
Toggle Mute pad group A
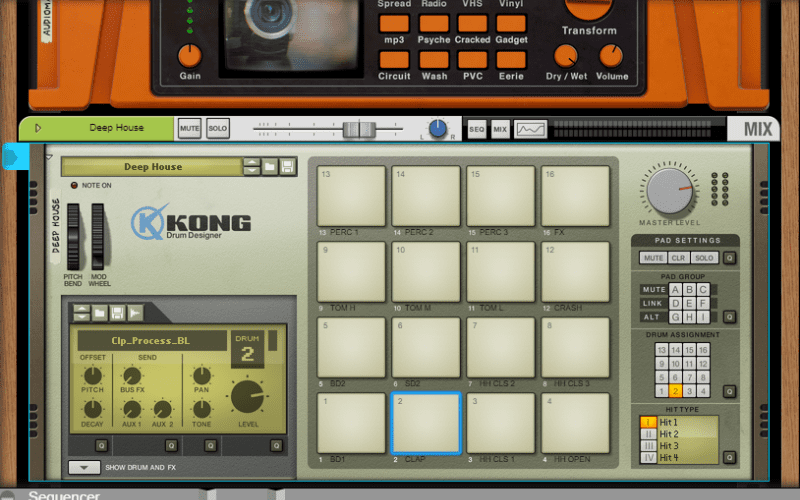[675, 289]
